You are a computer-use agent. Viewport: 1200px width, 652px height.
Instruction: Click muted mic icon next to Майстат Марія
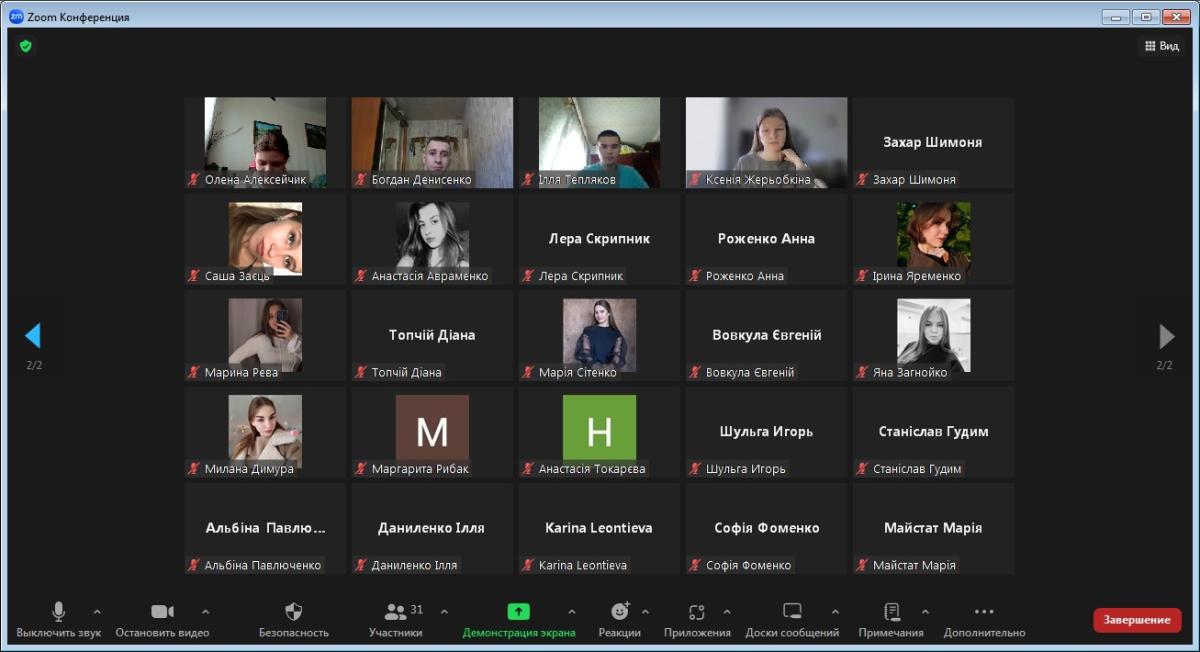point(862,565)
